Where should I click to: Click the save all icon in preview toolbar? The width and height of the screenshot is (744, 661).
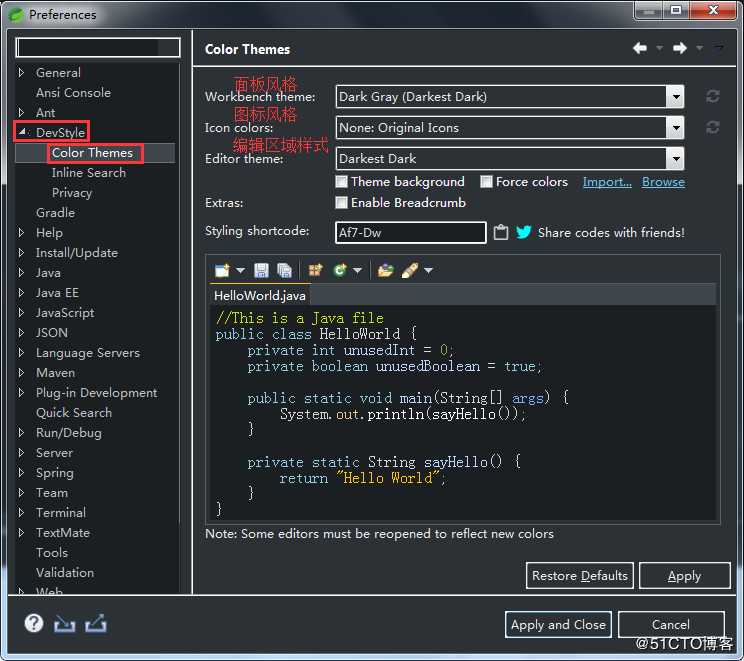tap(284, 270)
